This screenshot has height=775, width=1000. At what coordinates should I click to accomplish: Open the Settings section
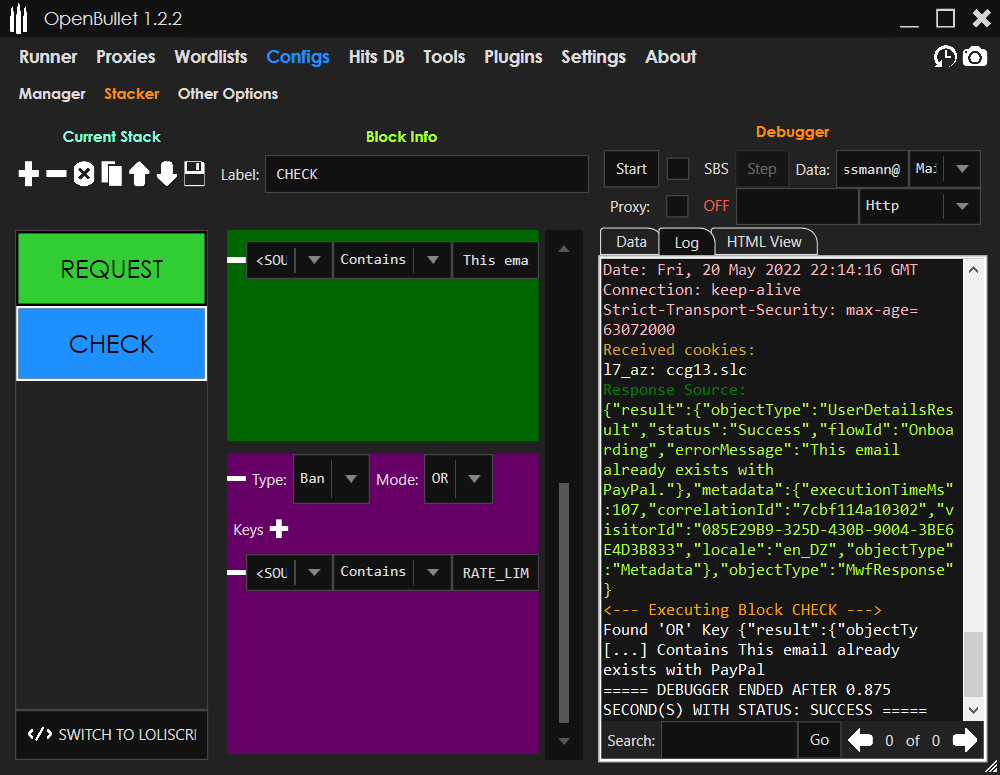pyautogui.click(x=593, y=57)
